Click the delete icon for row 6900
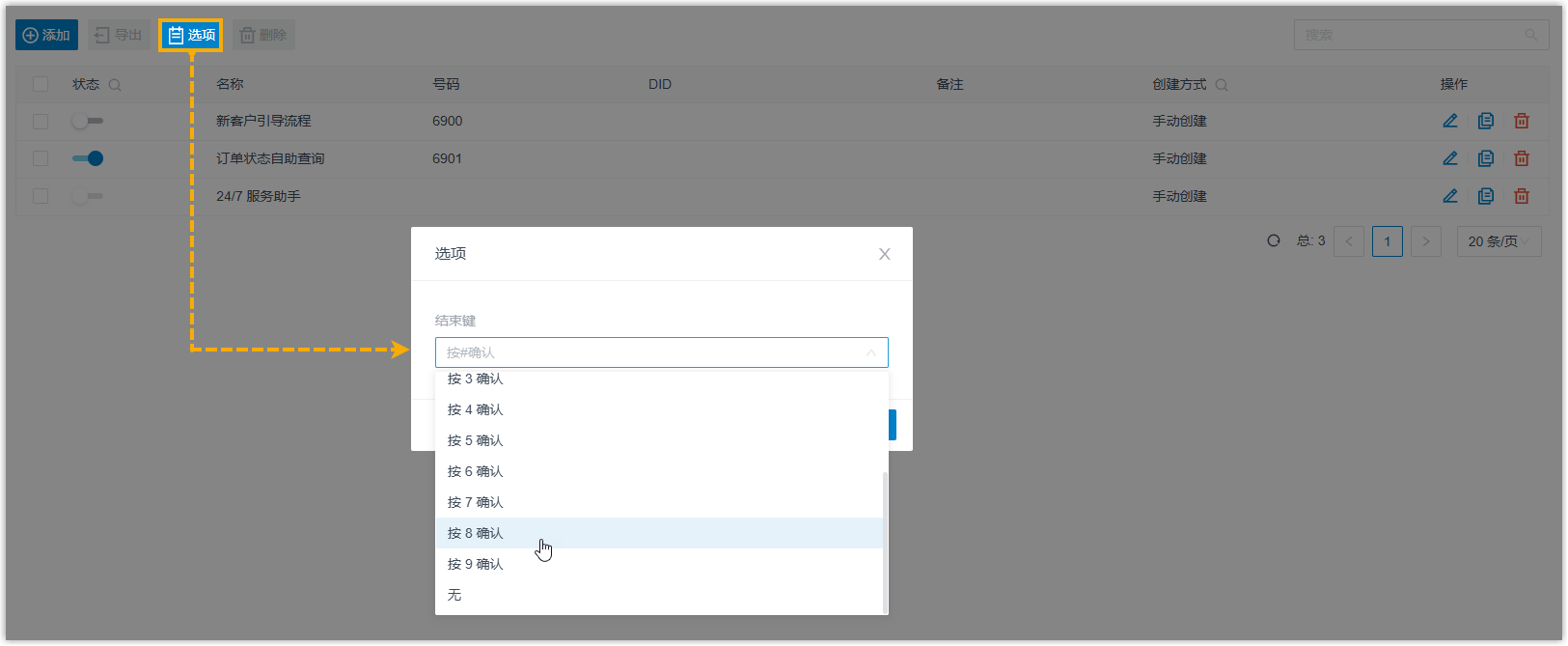Viewport: 1568px width, 646px height. point(1521,121)
